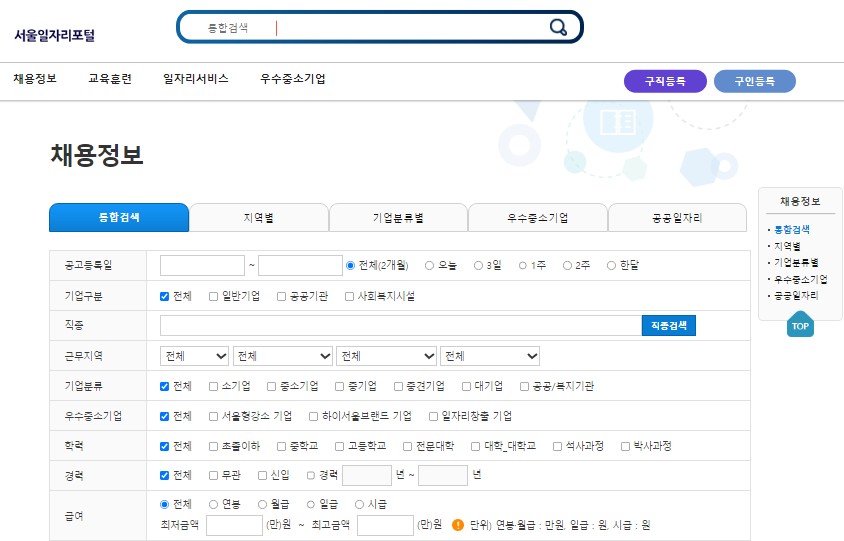Open the second 근무지역 dropdown
This screenshot has width=844, height=541.
[283, 356]
